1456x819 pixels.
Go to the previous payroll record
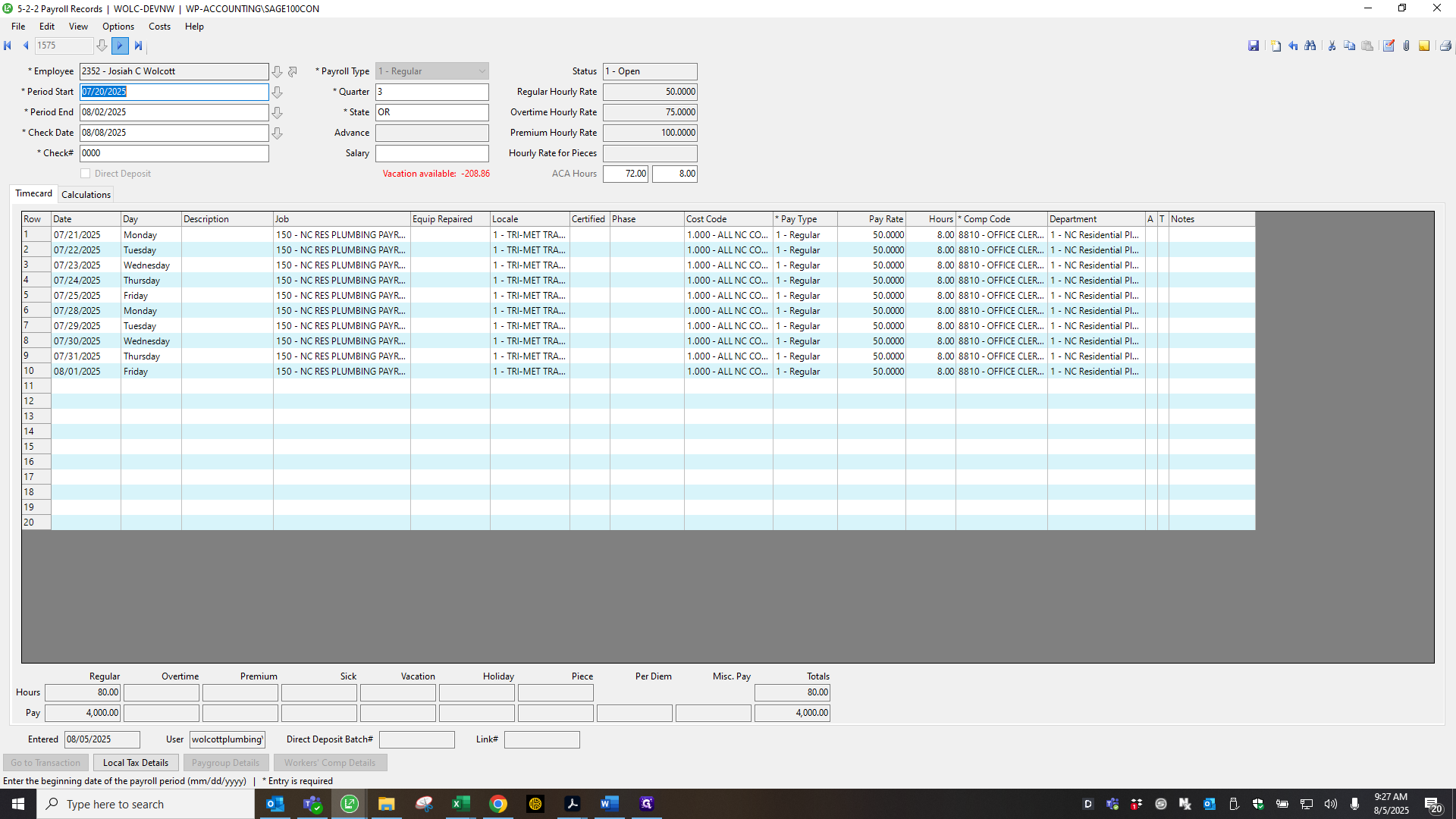pos(26,45)
